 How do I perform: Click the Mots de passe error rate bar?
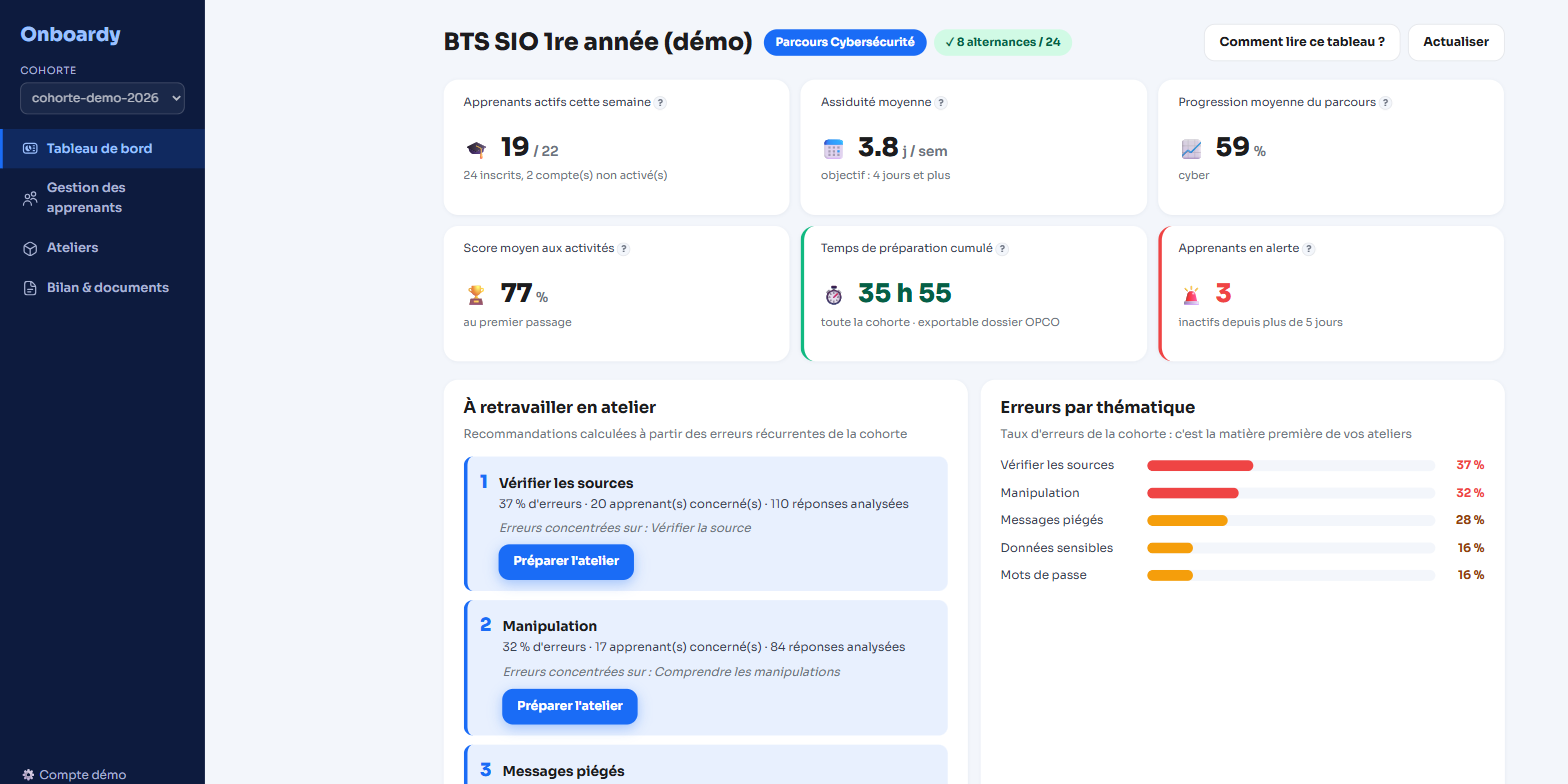point(1291,575)
